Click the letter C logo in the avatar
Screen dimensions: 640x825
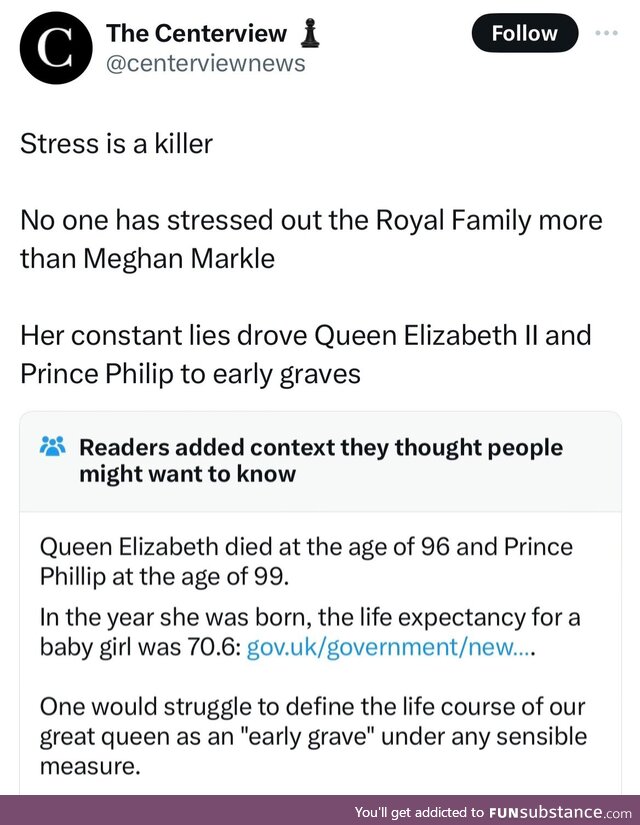56,48
